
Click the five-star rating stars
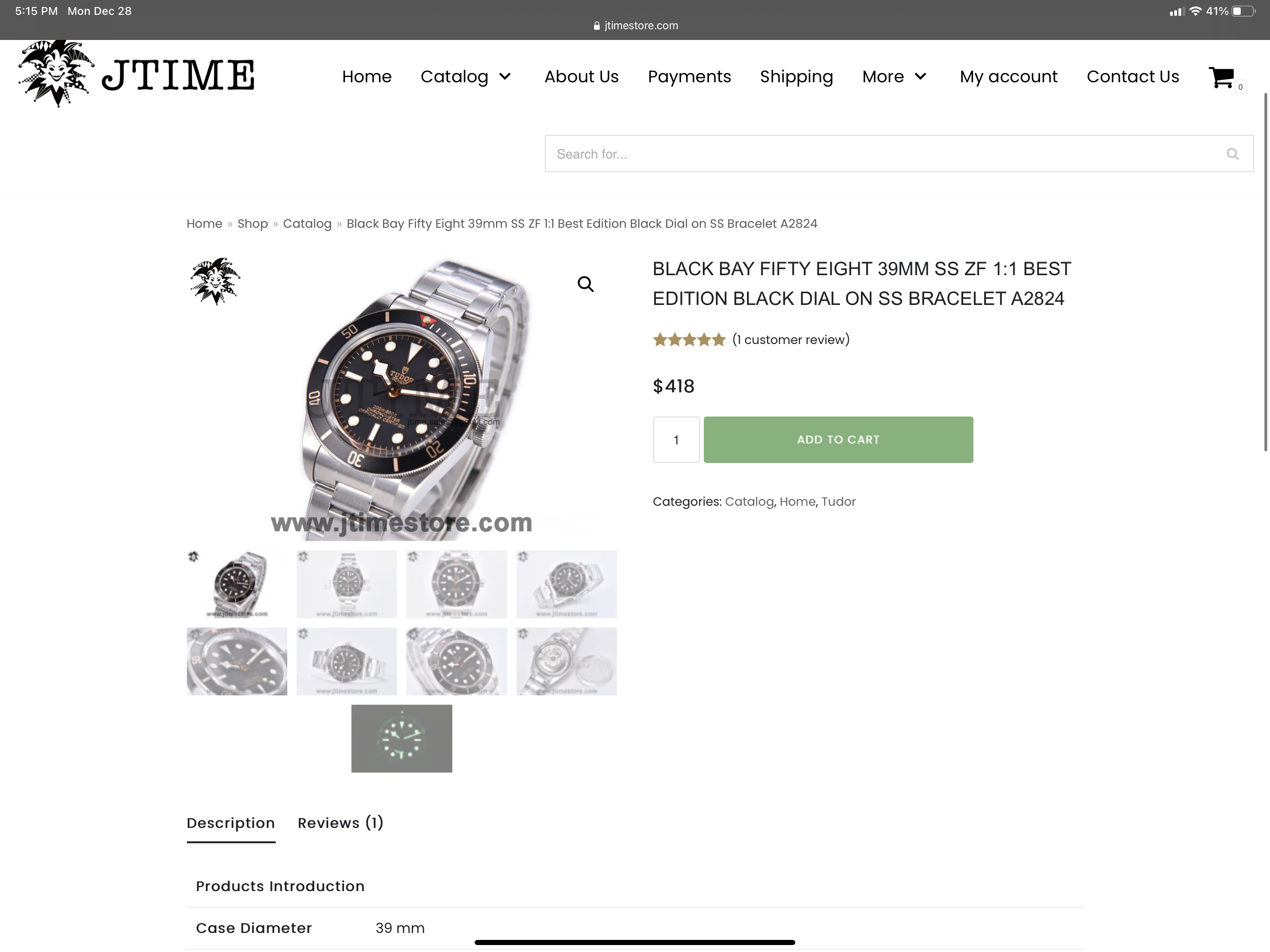point(689,340)
